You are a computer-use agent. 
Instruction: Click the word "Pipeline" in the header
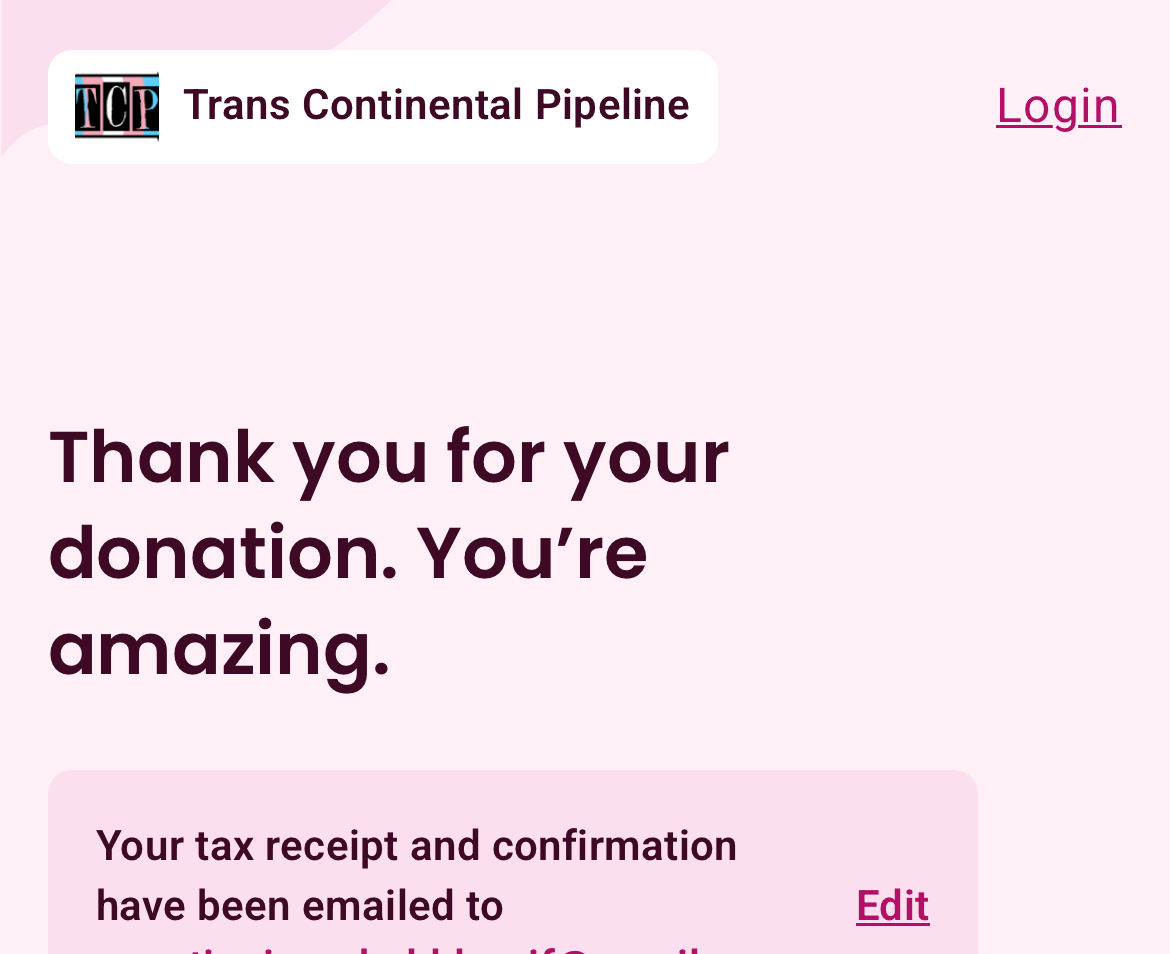612,105
